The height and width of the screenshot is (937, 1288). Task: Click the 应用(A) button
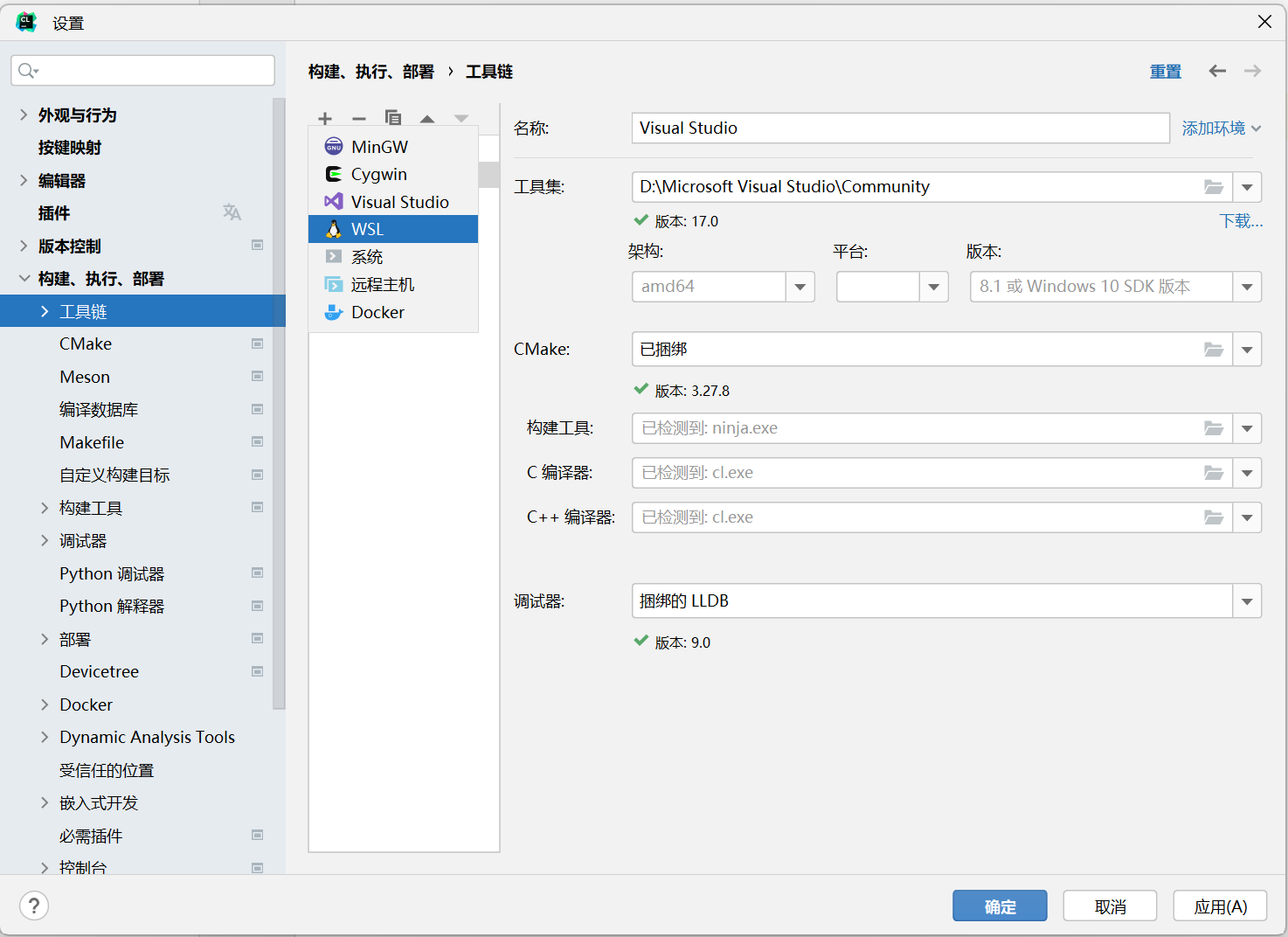[1220, 906]
